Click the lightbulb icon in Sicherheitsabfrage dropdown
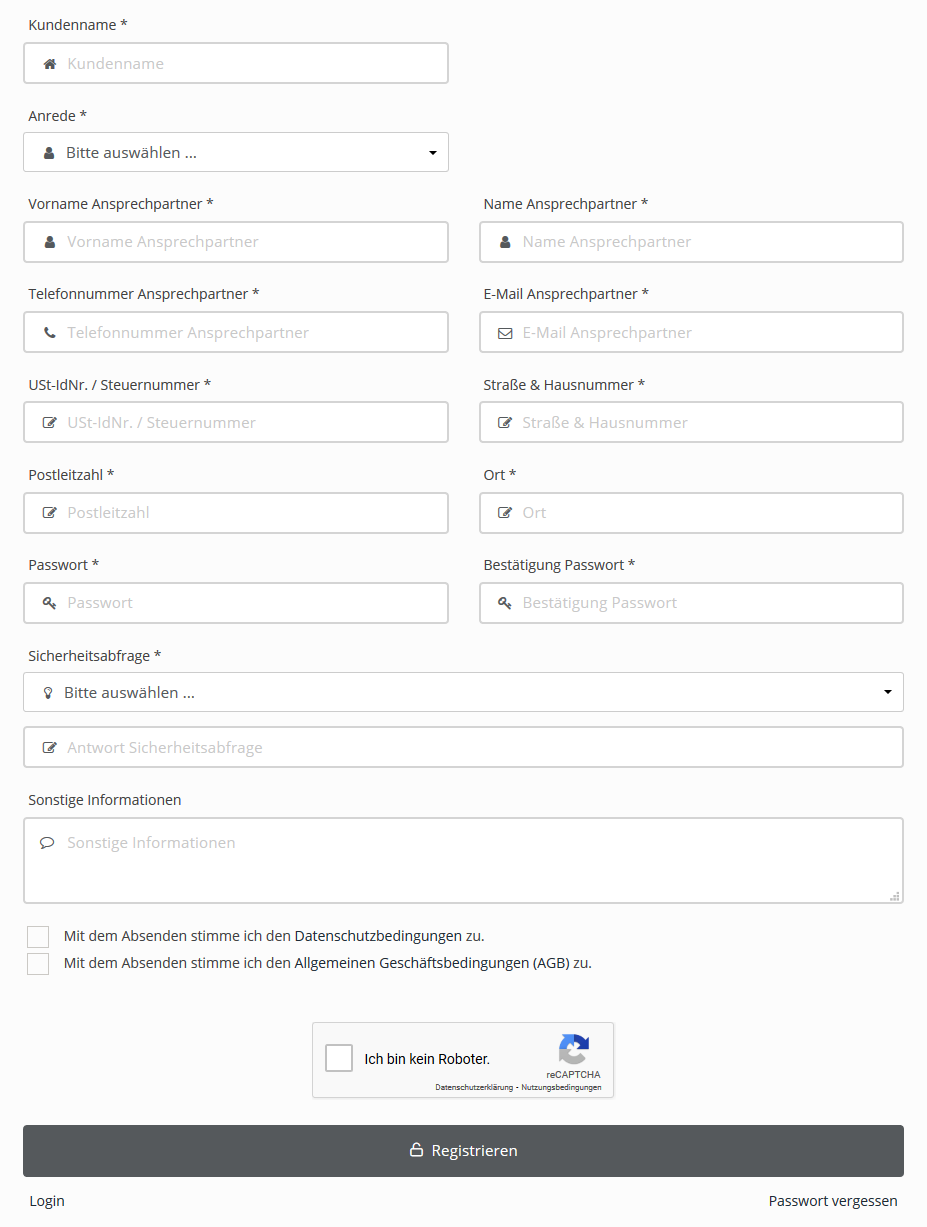 (x=48, y=692)
